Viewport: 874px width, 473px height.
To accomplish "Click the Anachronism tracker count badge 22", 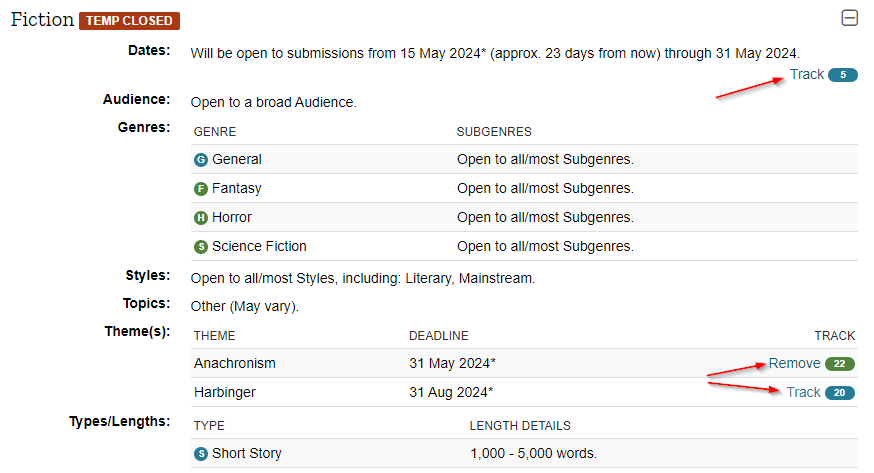I will (x=840, y=364).
